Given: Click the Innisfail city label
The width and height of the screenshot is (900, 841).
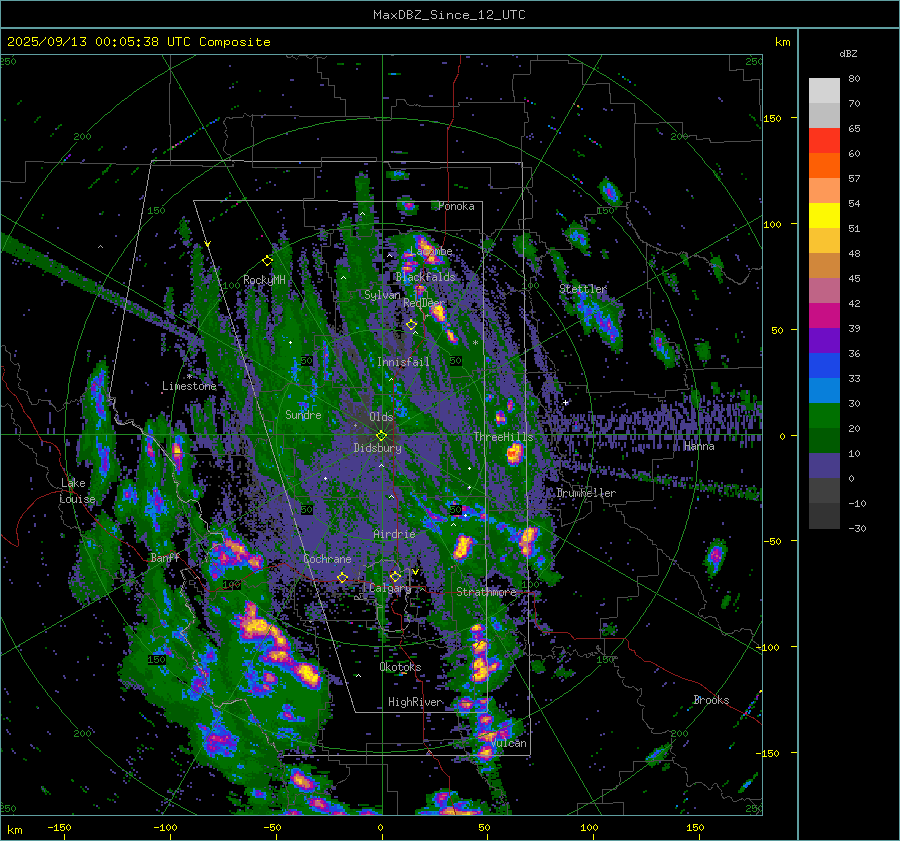Looking at the screenshot, I should (403, 362).
